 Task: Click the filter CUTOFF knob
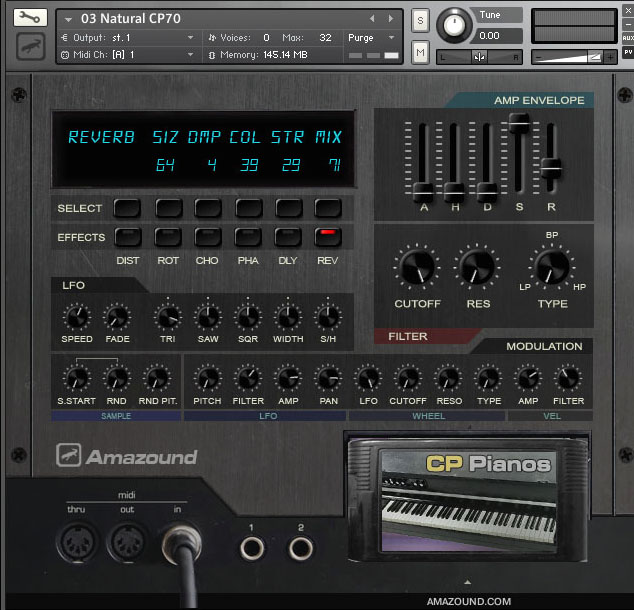pyautogui.click(x=417, y=267)
